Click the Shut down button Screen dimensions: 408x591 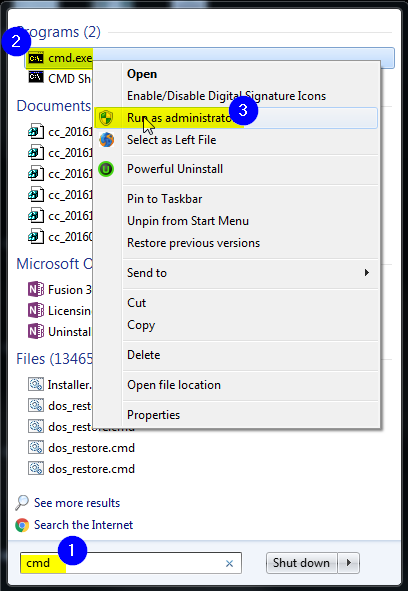301,563
